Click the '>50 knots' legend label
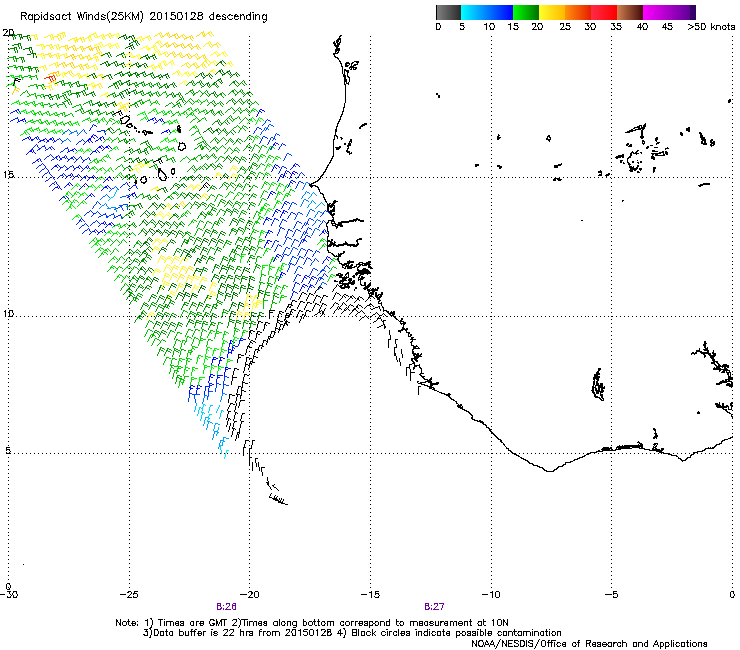 [x=711, y=27]
